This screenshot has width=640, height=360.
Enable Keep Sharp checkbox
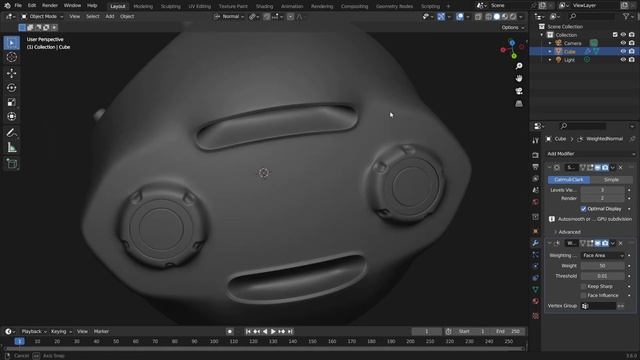[584, 287]
